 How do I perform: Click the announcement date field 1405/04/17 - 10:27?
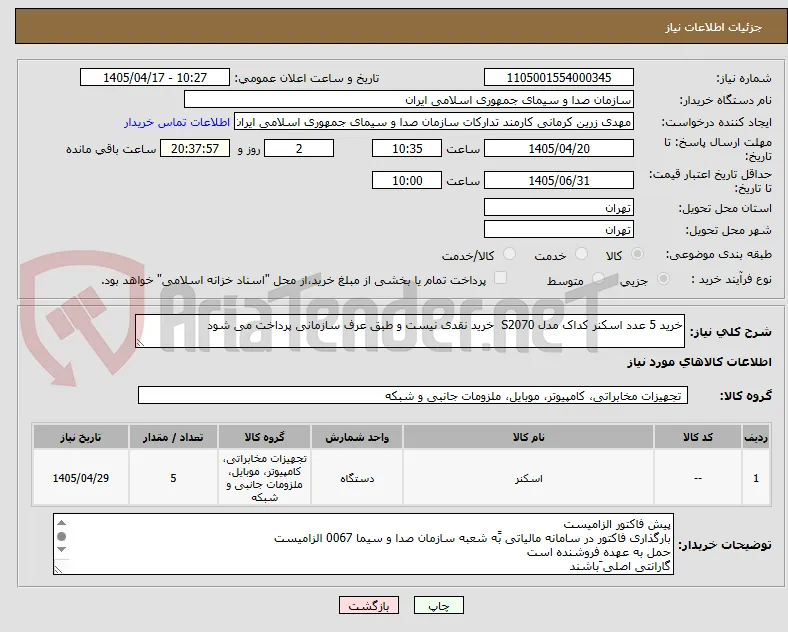click(155, 77)
